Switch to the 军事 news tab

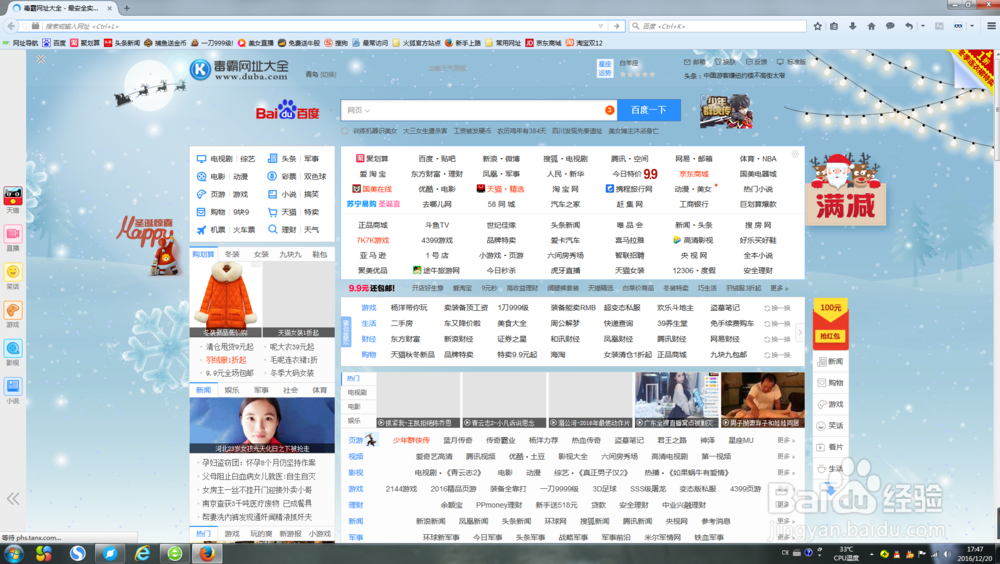[x=261, y=390]
